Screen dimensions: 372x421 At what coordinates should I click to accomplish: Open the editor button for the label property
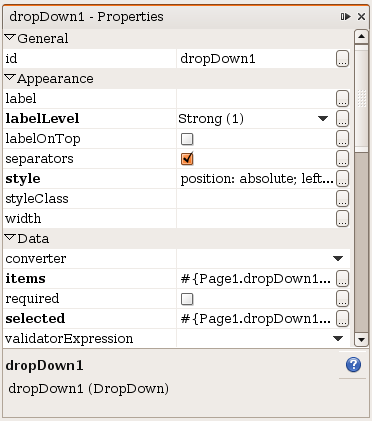[342, 99]
